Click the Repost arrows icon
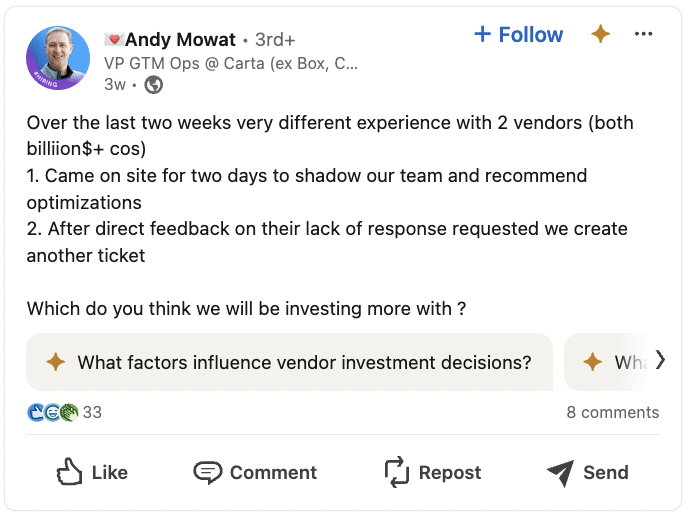Screen dimensions: 690x520 396,472
